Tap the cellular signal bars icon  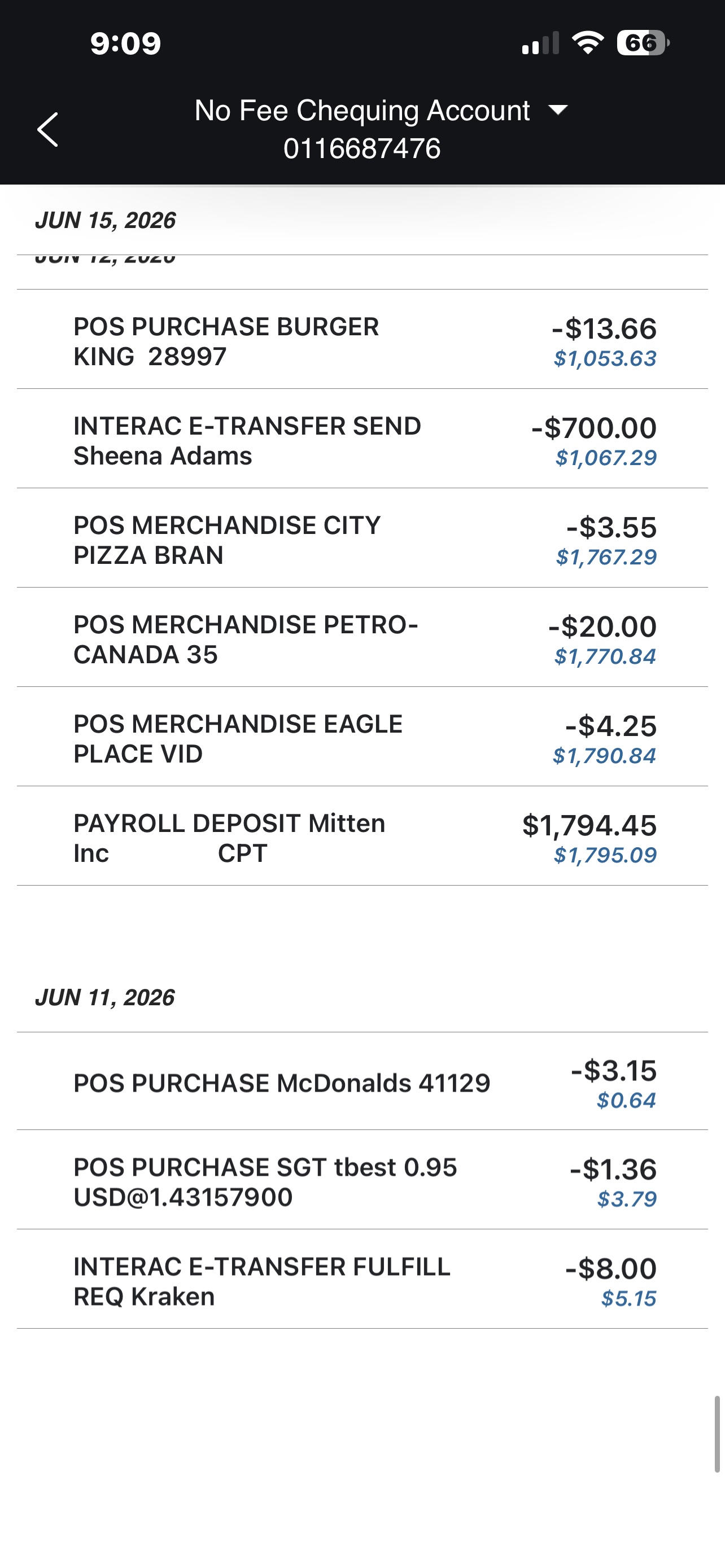coord(540,43)
